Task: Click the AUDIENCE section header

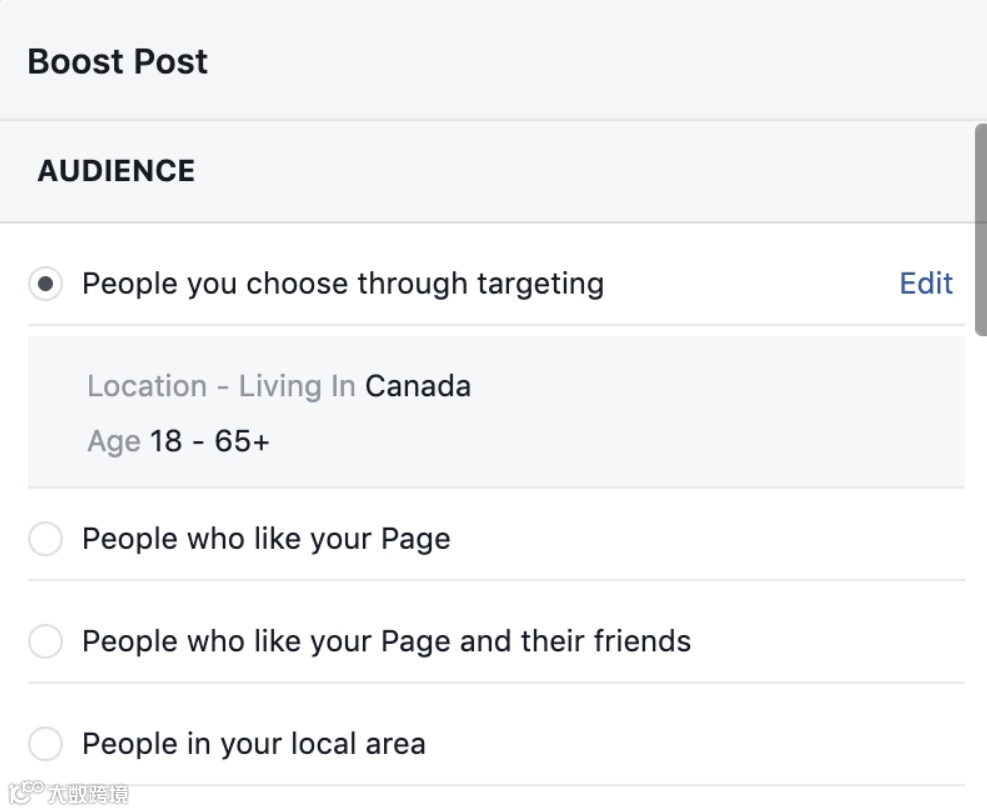Action: click(x=116, y=171)
